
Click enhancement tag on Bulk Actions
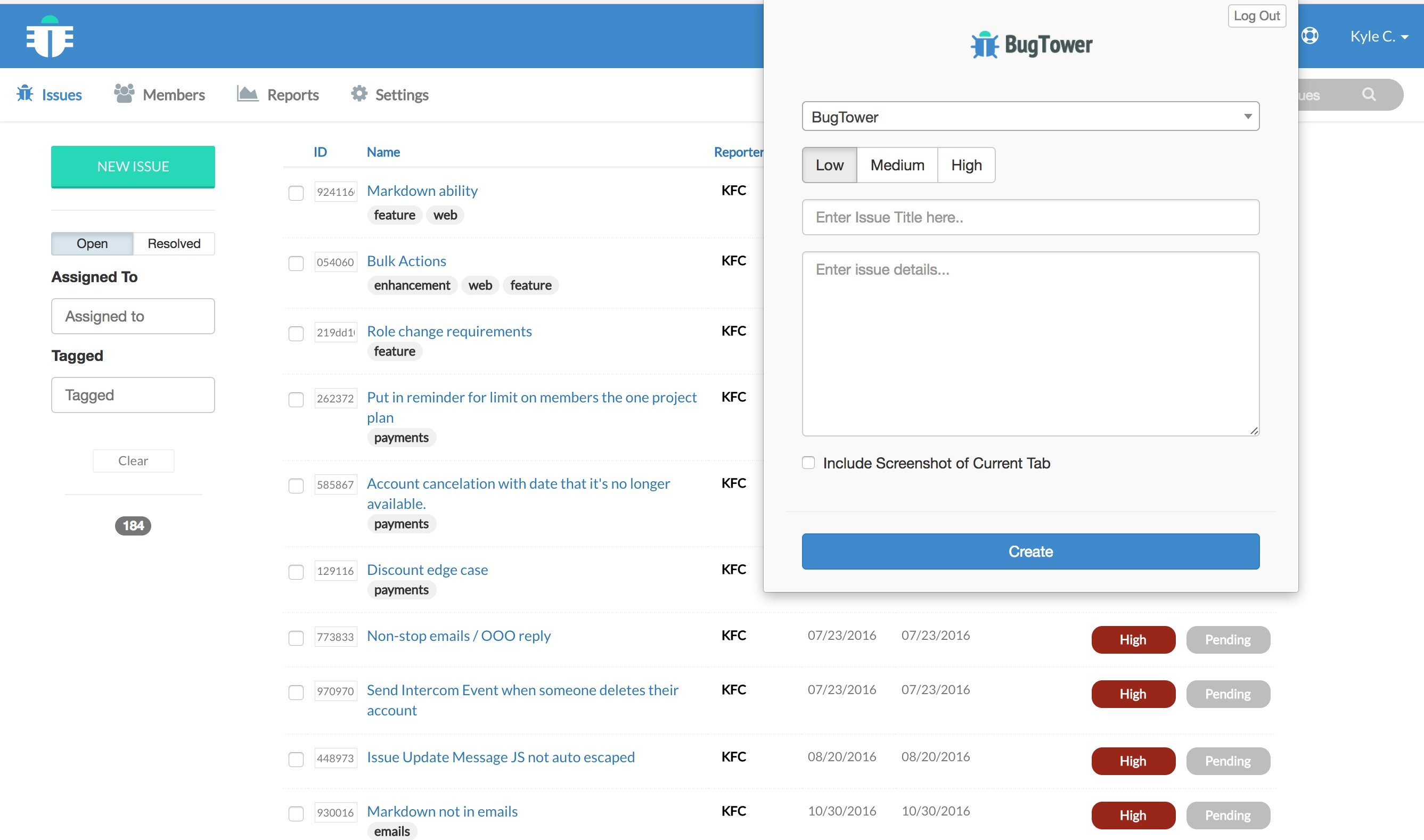pyautogui.click(x=412, y=285)
